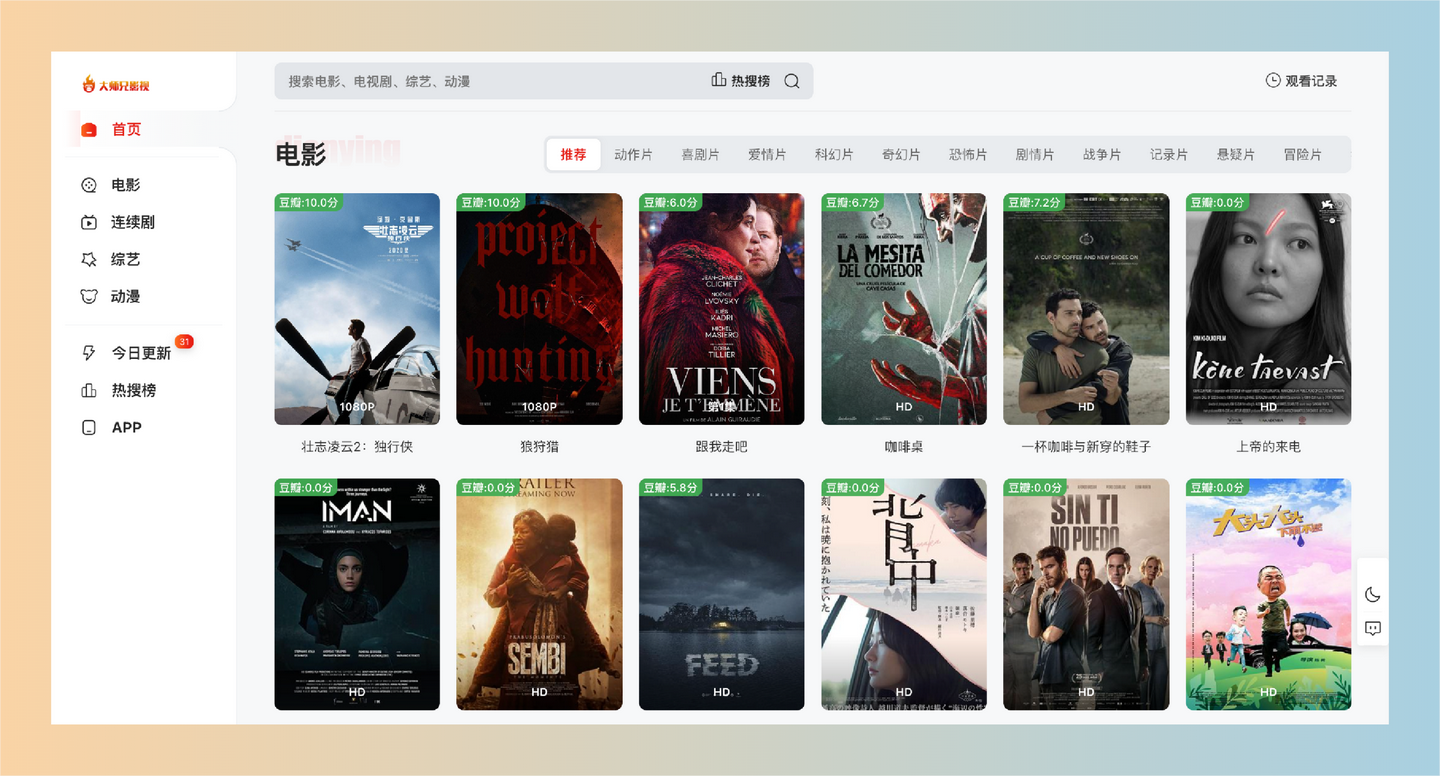The height and width of the screenshot is (776, 1440).
Task: Switch to the 动作片 tab
Action: pos(633,154)
